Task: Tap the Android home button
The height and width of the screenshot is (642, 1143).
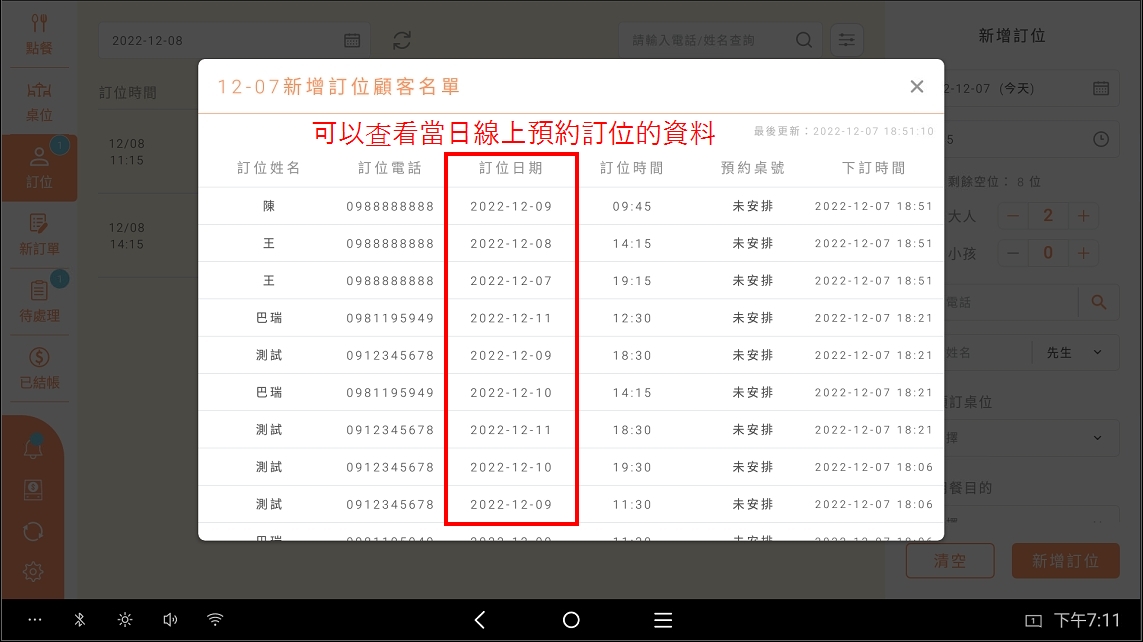Action: pyautogui.click(x=571, y=620)
